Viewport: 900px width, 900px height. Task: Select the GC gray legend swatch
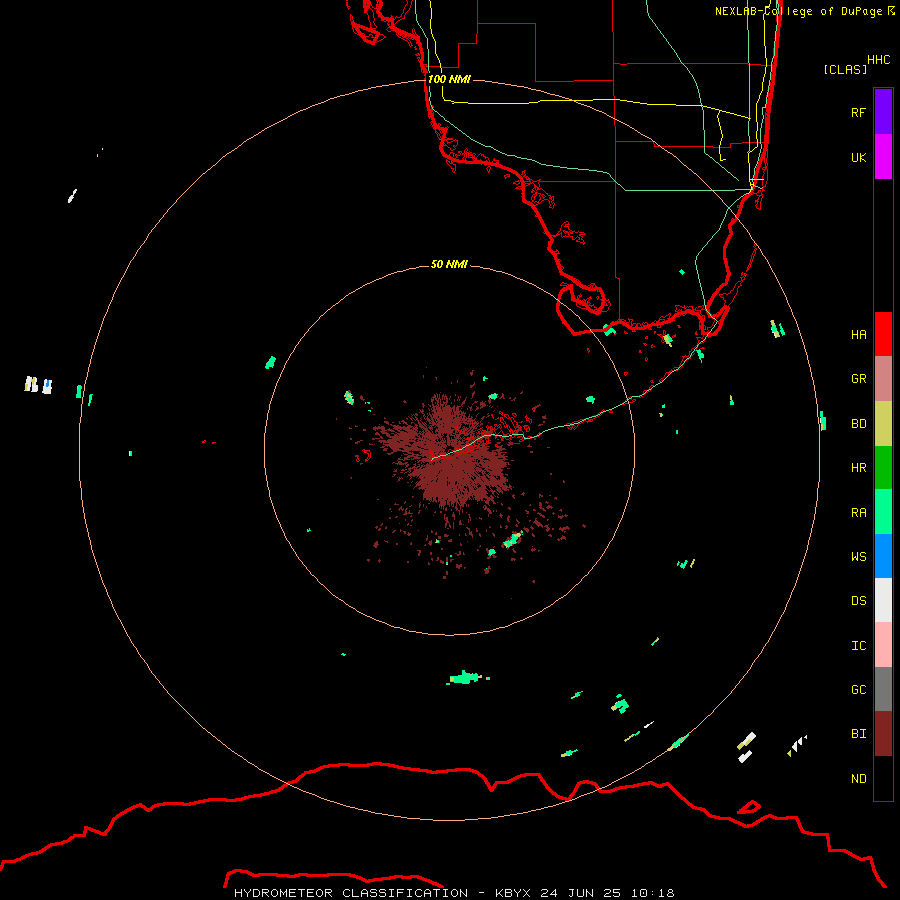point(883,689)
